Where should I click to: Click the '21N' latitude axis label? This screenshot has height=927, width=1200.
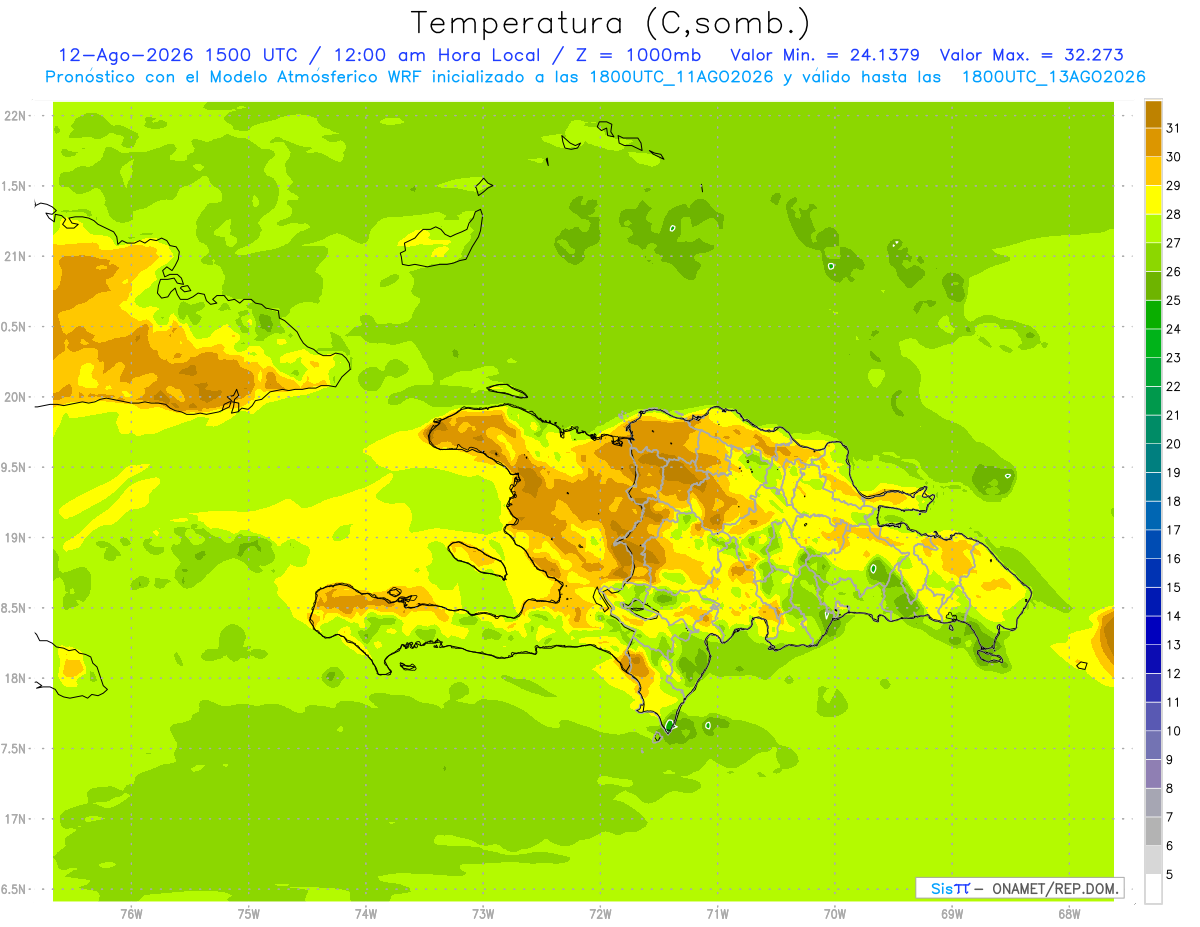16,257
